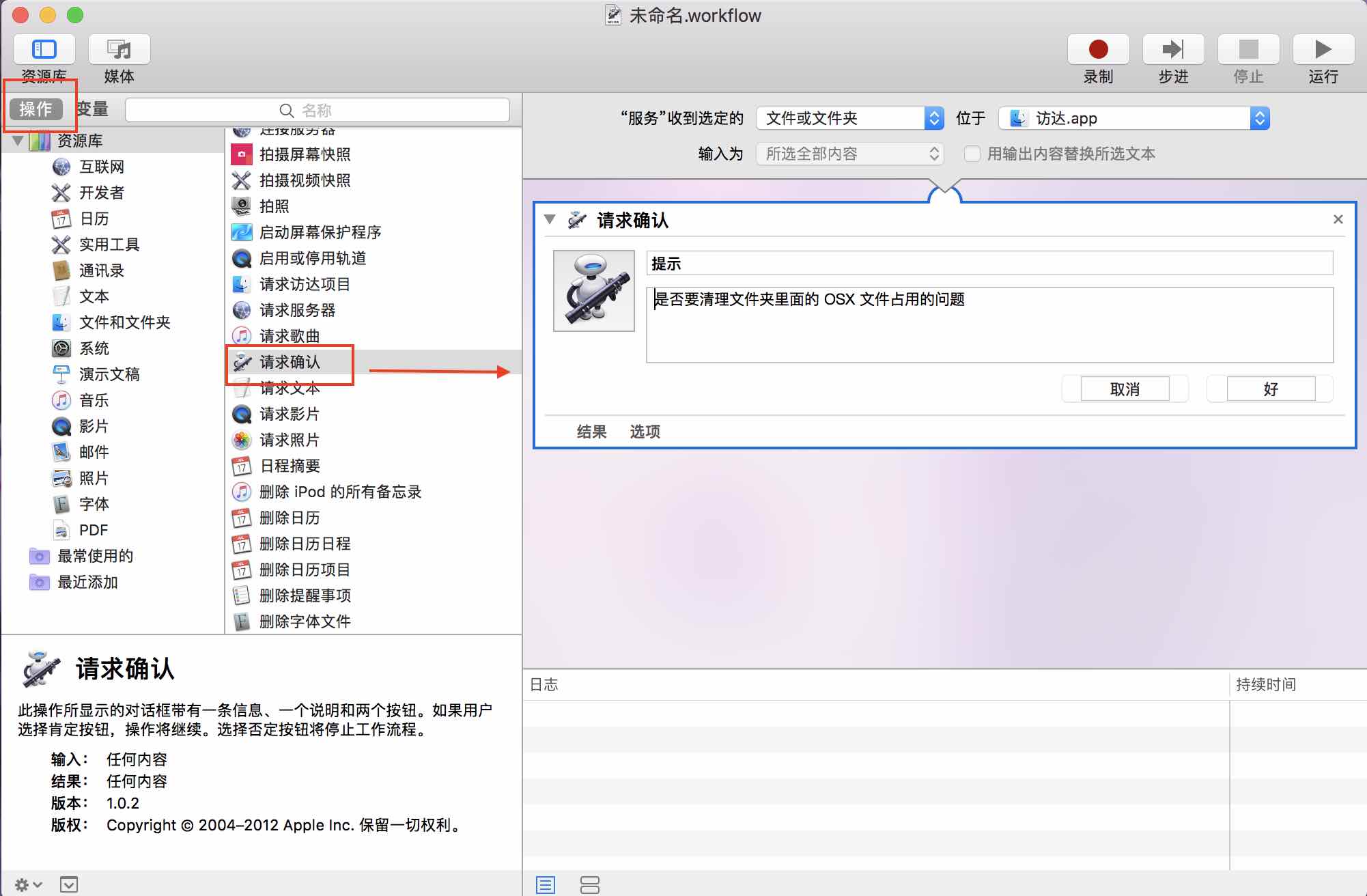The image size is (1367, 896).
Task: Select the 拍摄屏幕快照 action
Action: click(305, 154)
